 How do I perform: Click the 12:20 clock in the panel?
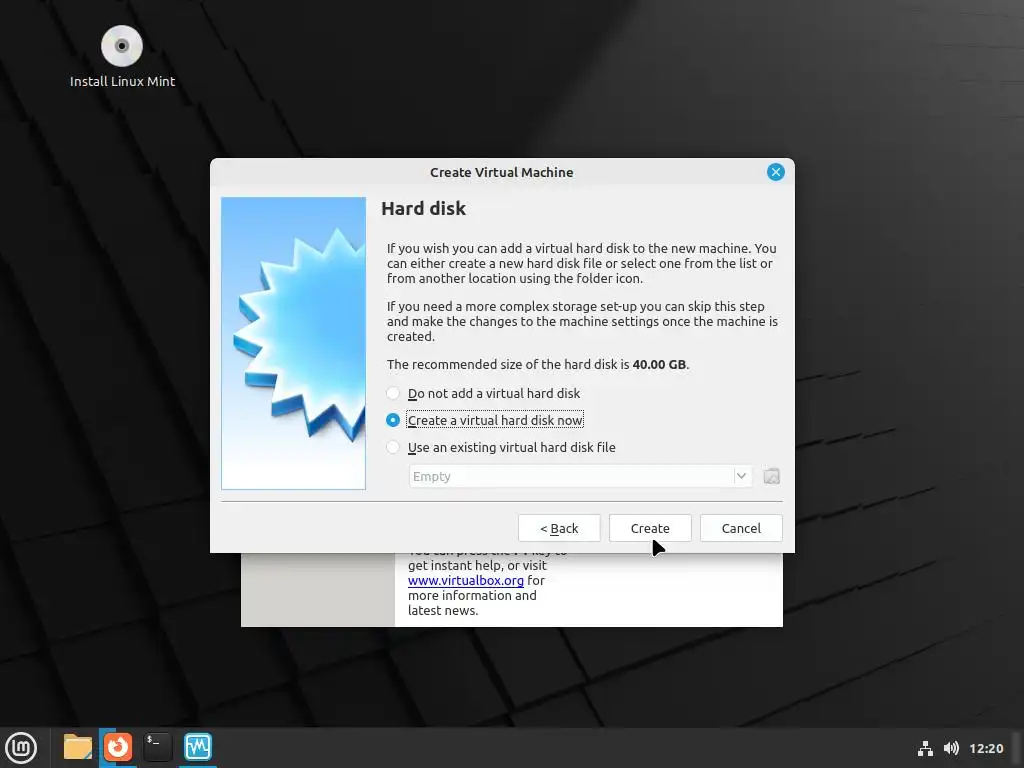[986, 748]
